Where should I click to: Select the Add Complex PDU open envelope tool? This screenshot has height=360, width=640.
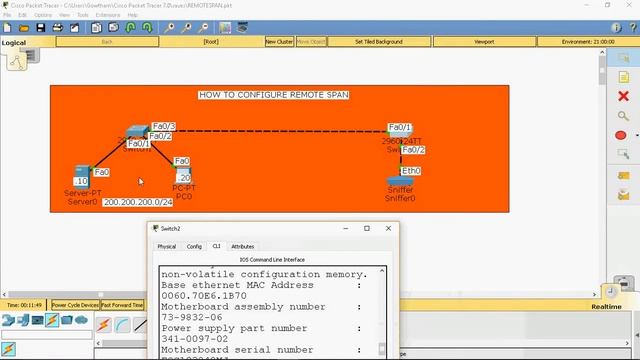(623, 195)
